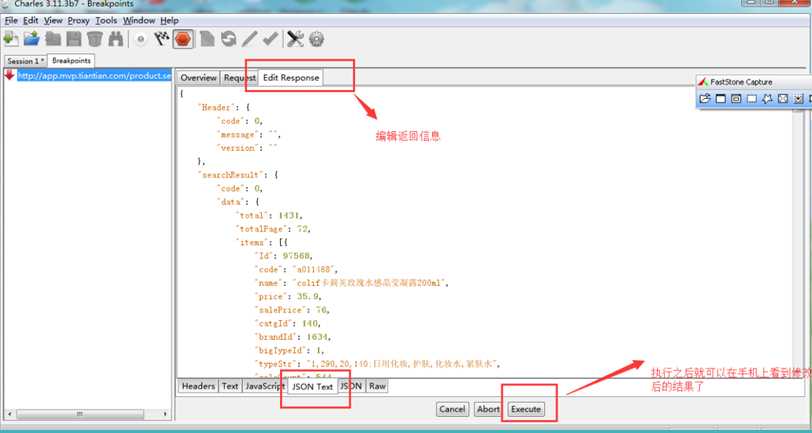This screenshot has width=812, height=433.
Task: Click the pencil Edit request icon
Action: (x=250, y=39)
